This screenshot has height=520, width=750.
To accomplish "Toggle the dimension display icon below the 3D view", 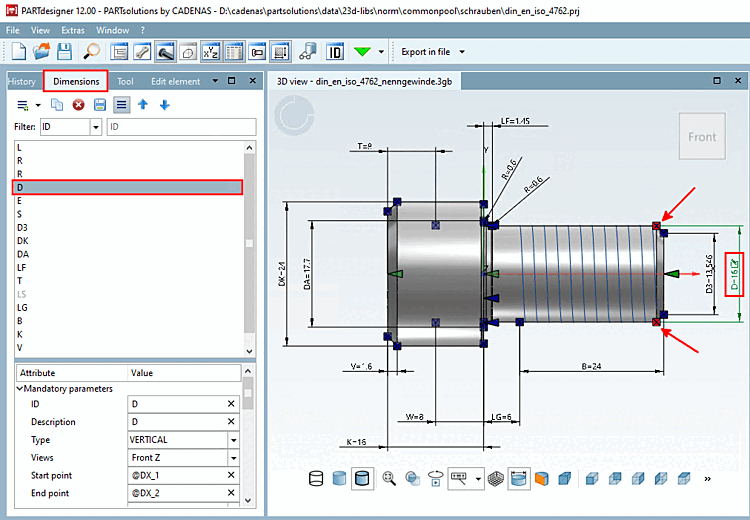I will (x=518, y=479).
